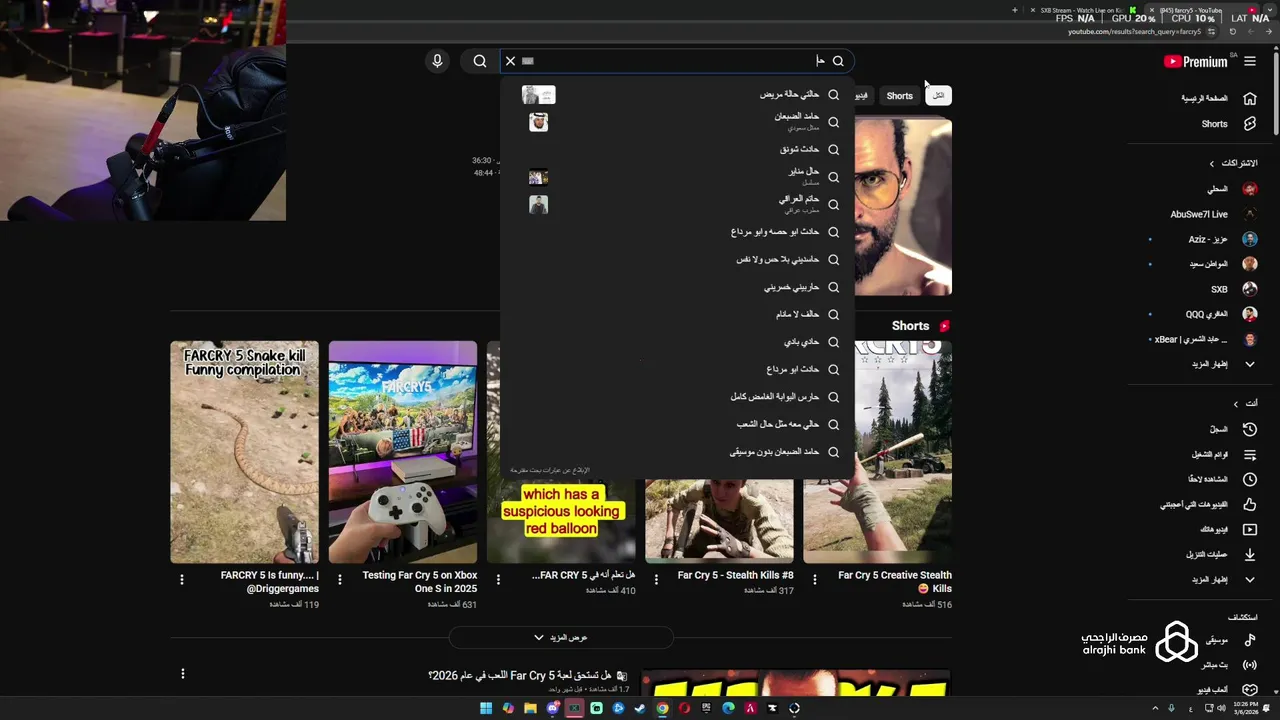This screenshot has width=1280, height=720.
Task: Click the YouTube Premium logo
Action: click(1196, 61)
